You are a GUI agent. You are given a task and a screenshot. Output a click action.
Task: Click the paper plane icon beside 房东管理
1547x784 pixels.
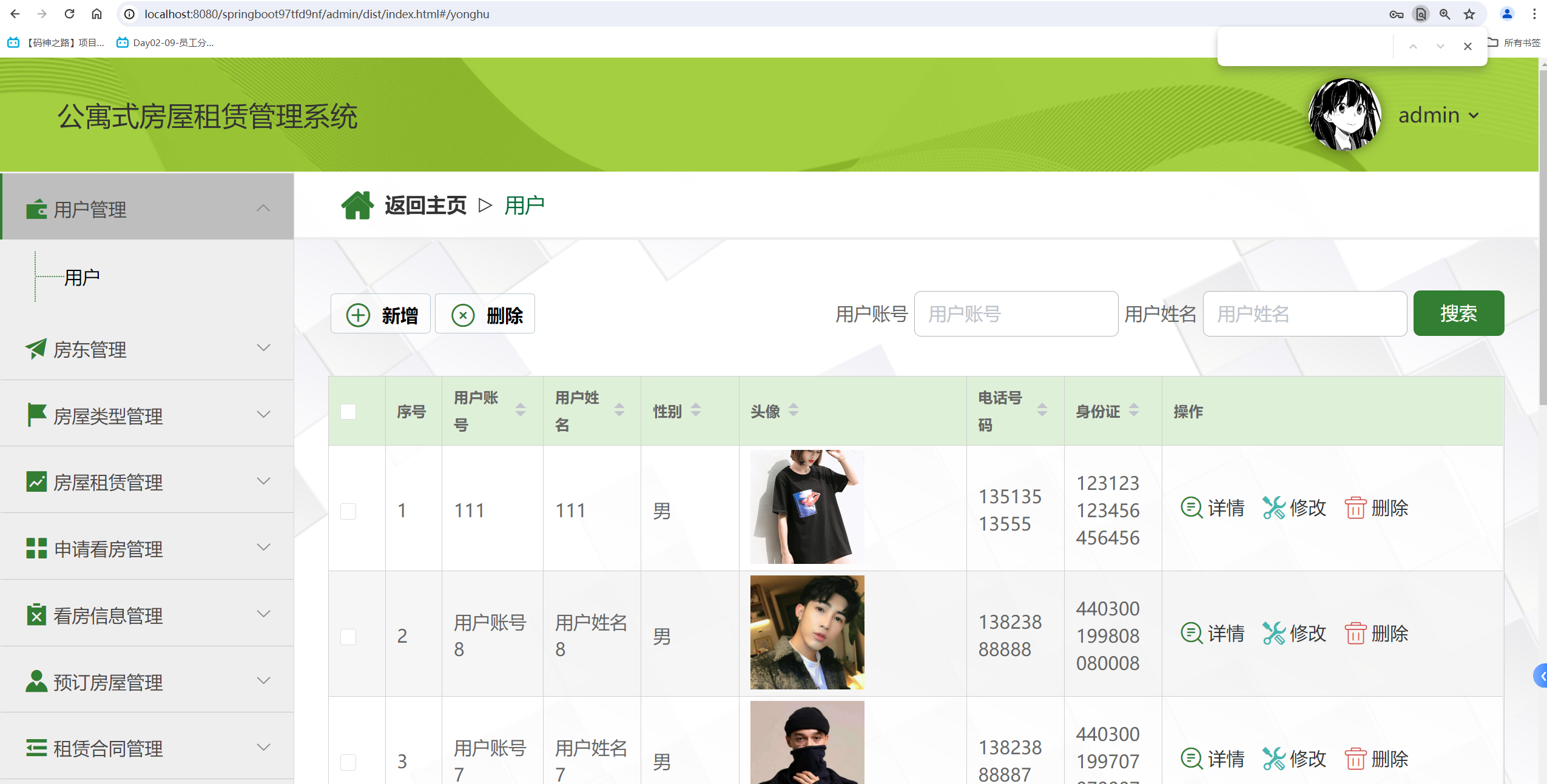point(36,349)
